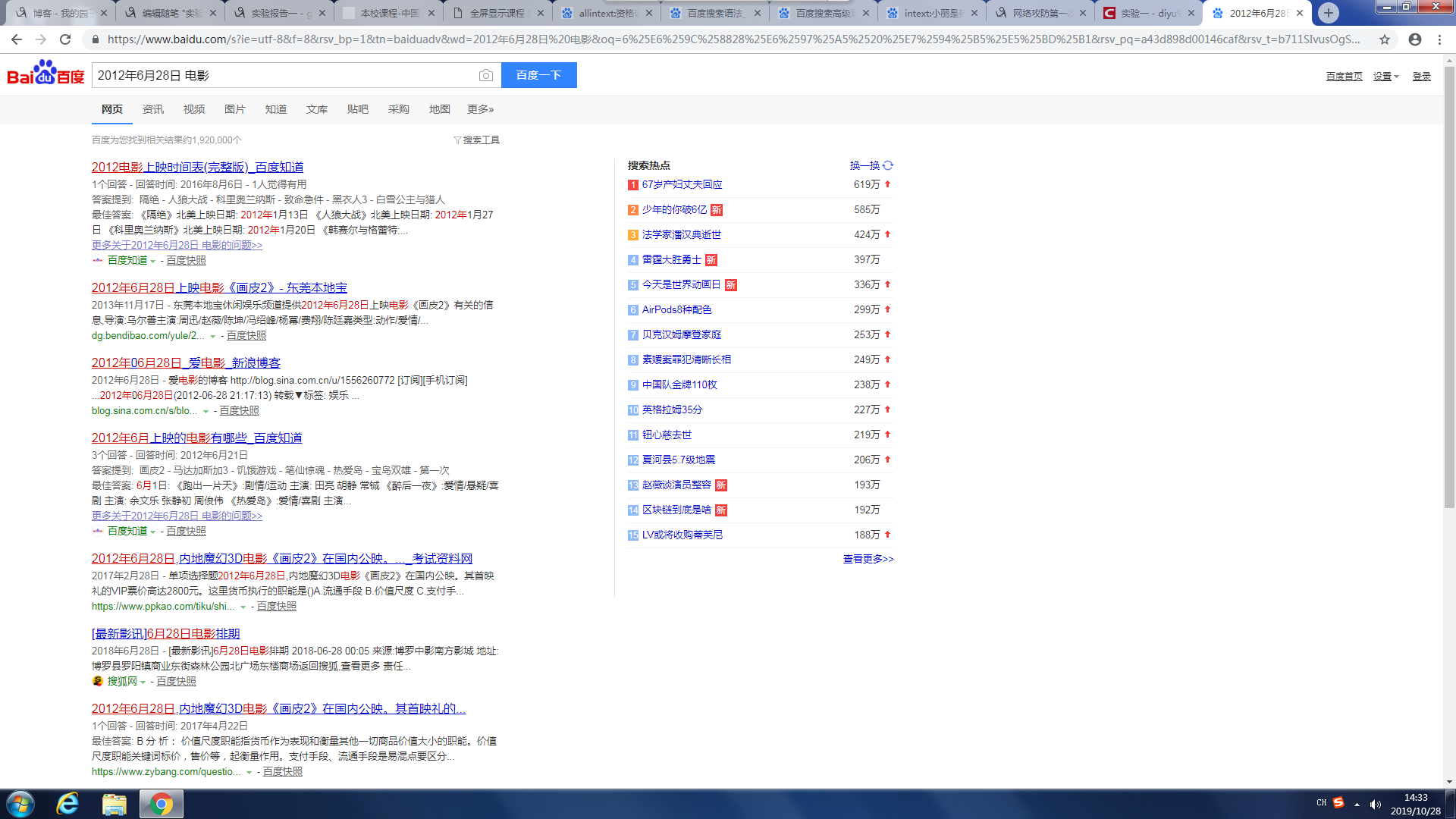The height and width of the screenshot is (819, 1456).
Task: Expand the 更多» categories menu
Action: (x=480, y=109)
